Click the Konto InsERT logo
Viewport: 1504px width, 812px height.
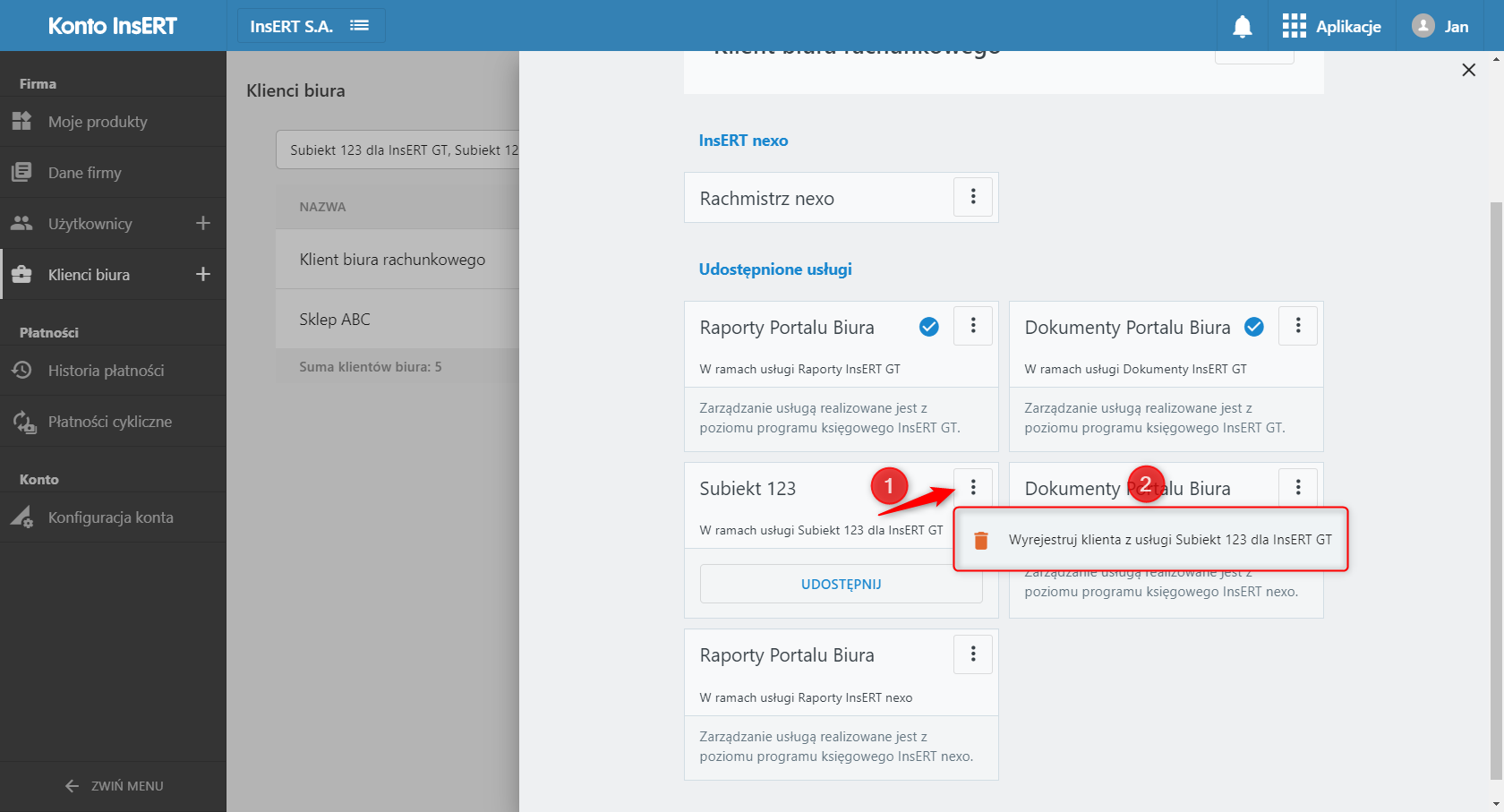pyautogui.click(x=113, y=26)
